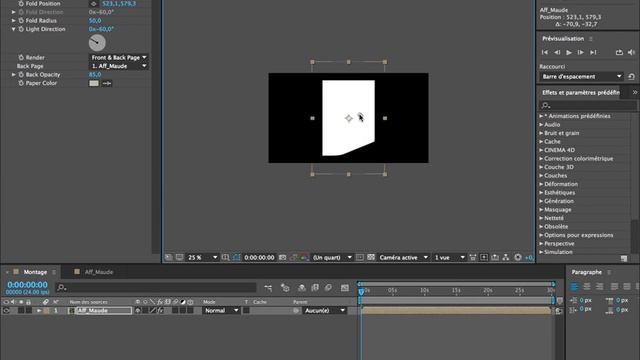Click the reset exposure icon
The height and width of the screenshot is (360, 640).
pos(518,258)
